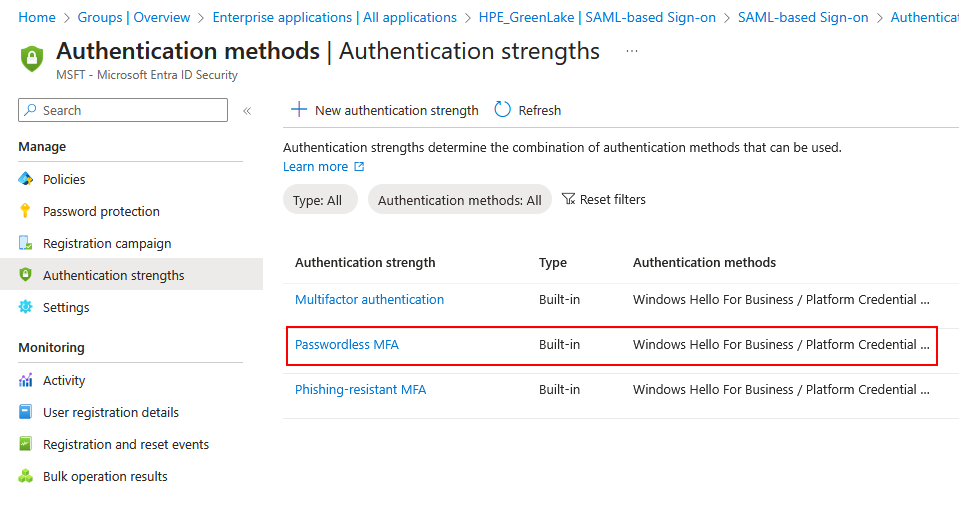Click the Policies icon in sidebar

coord(26,179)
